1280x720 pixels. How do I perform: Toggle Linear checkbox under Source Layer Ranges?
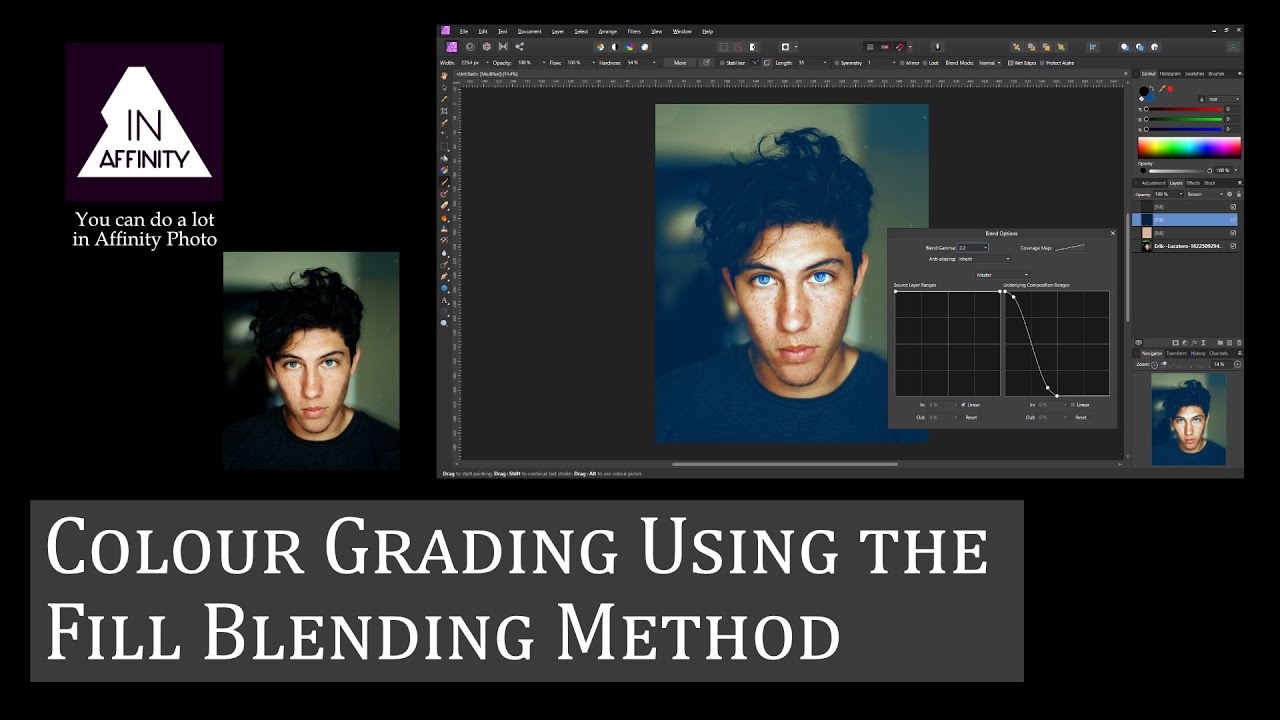pos(963,404)
